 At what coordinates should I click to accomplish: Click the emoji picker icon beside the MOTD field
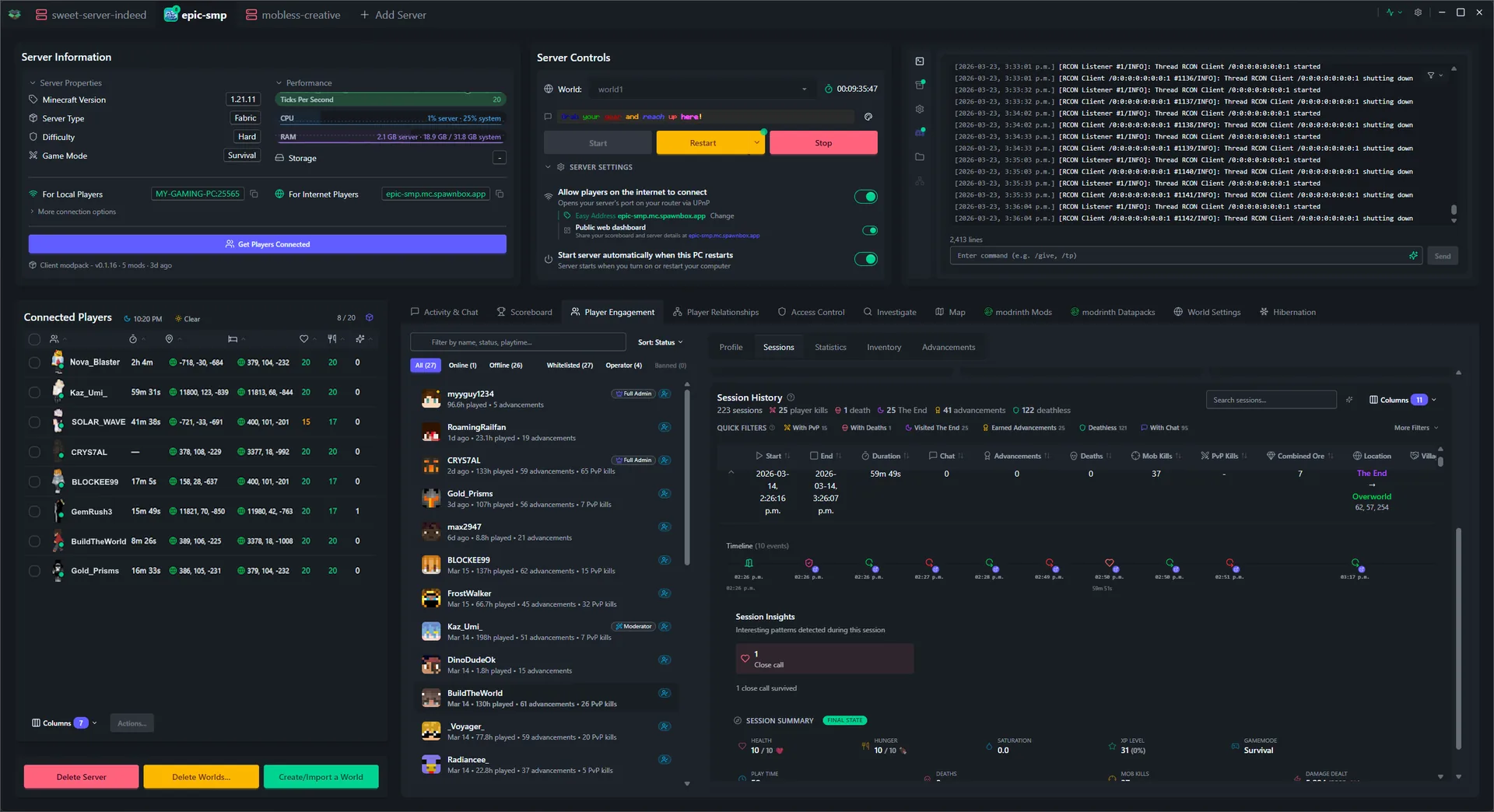pyautogui.click(x=869, y=117)
